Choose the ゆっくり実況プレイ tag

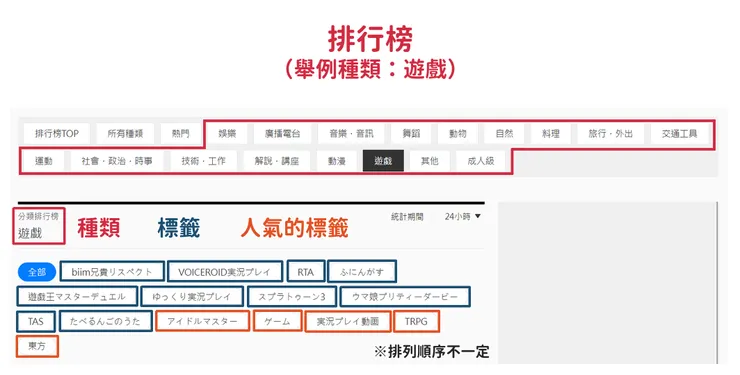pyautogui.click(x=192, y=297)
